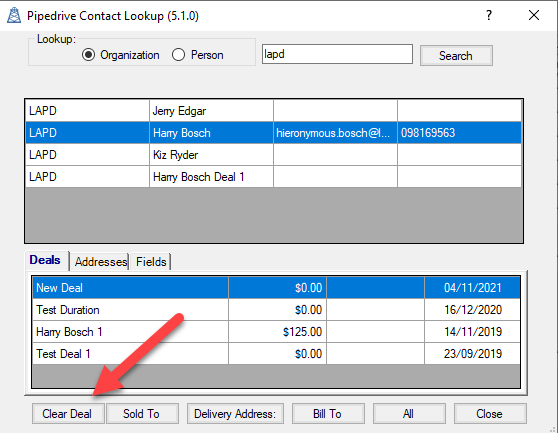Click the Search button
This screenshot has height=433, width=558.
tap(456, 56)
